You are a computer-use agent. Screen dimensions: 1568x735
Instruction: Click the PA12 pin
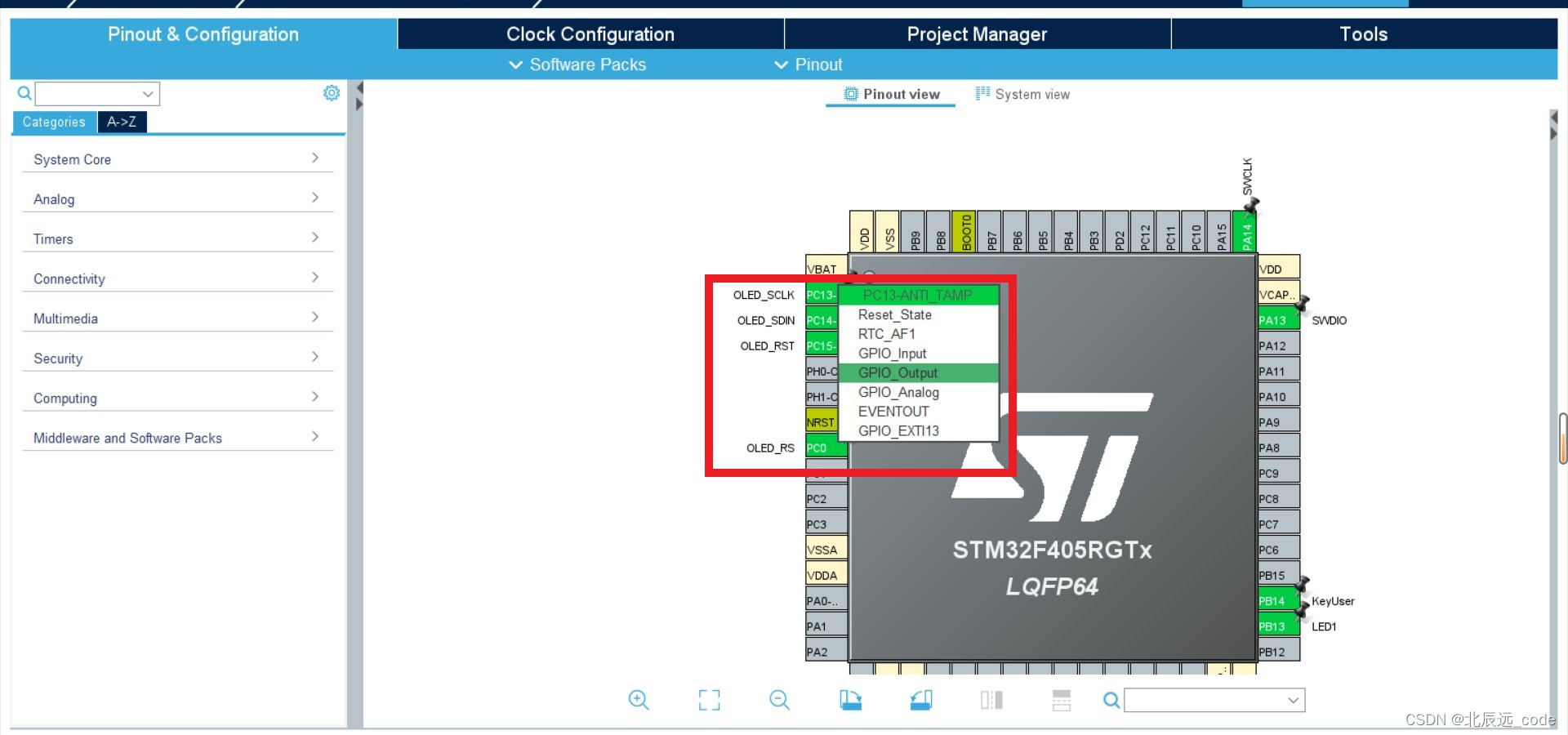[1279, 345]
